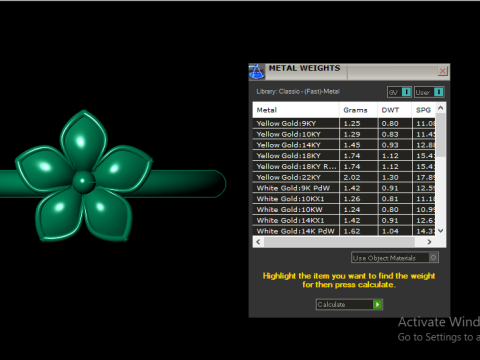The image size is (480, 360).
Task: Select the Yellow Gold:10KY row
Action: pos(344,134)
